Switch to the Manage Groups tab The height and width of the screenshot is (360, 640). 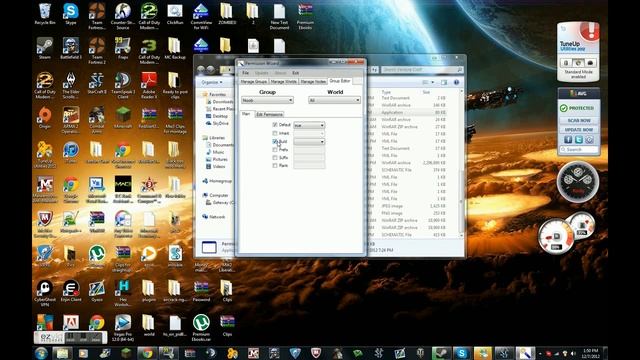[x=253, y=82]
